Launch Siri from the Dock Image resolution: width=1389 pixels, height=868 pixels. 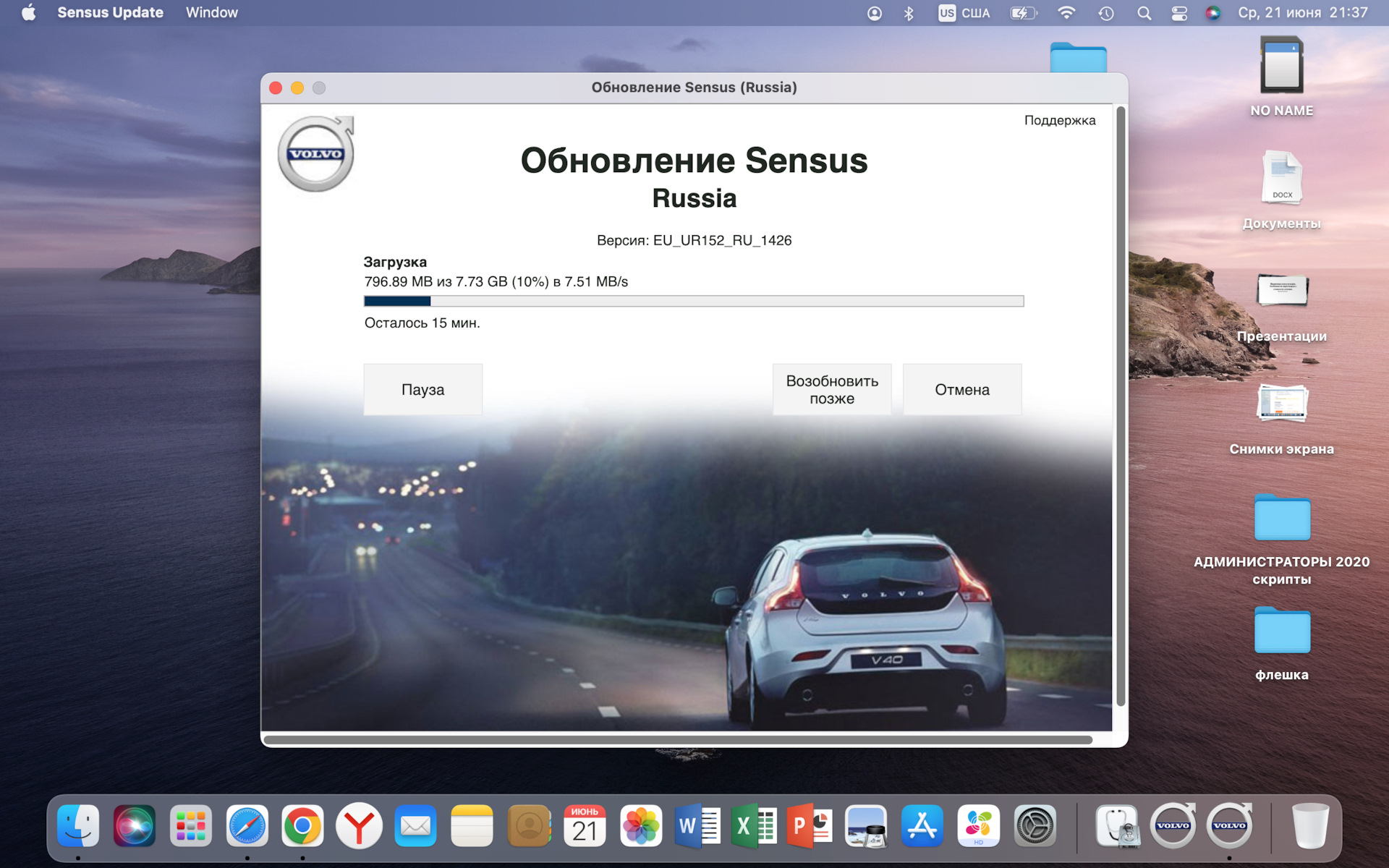click(135, 825)
